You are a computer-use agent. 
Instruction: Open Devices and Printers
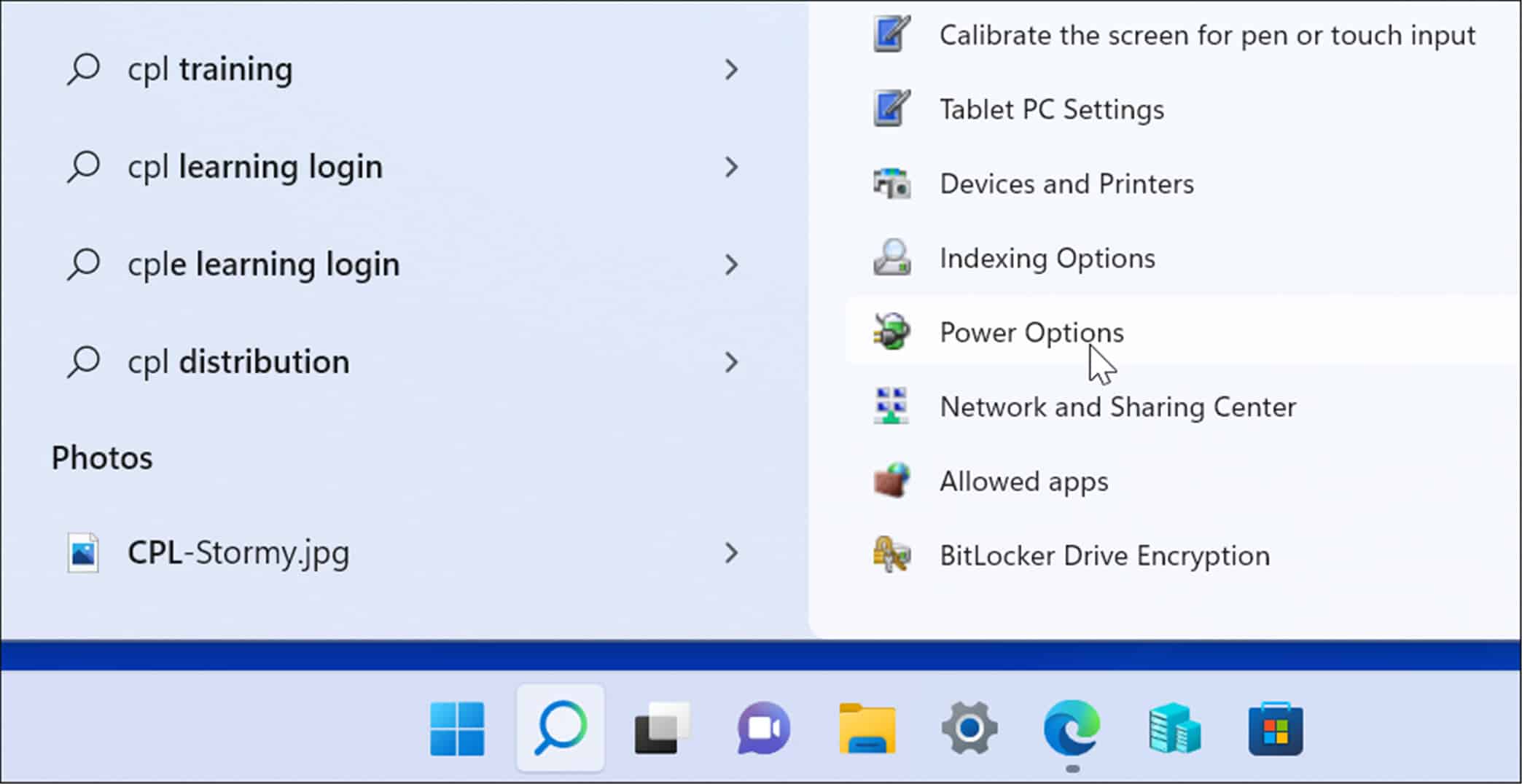point(1066,183)
